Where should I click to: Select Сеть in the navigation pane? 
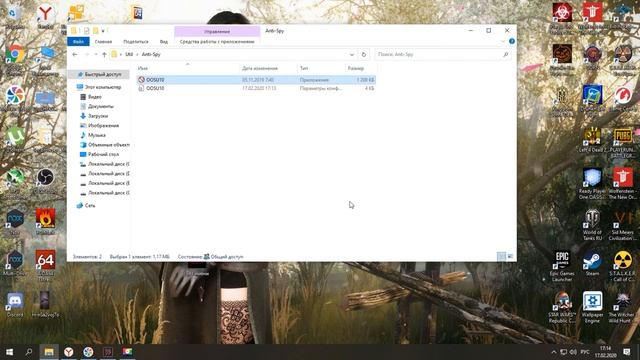[x=86, y=206]
